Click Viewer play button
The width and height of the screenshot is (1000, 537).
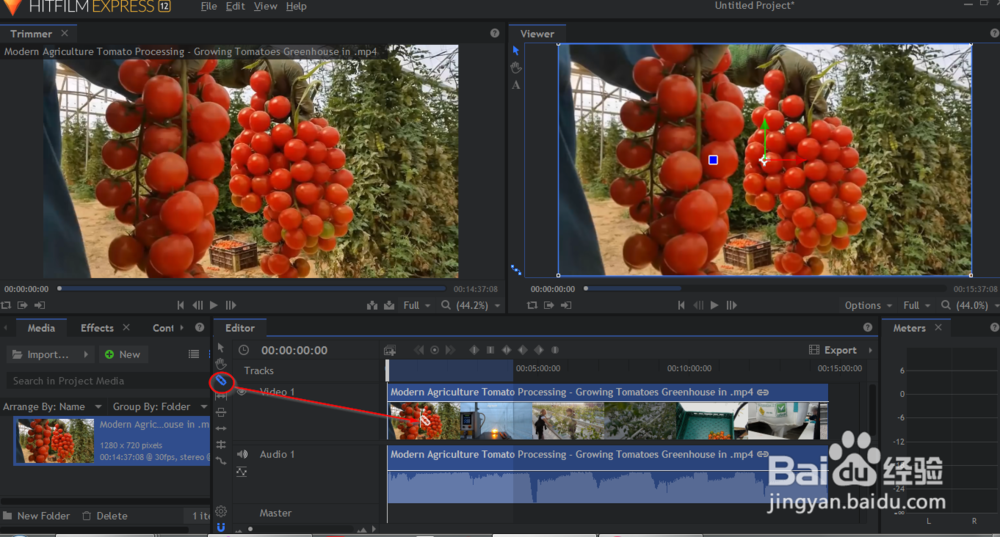(x=714, y=305)
